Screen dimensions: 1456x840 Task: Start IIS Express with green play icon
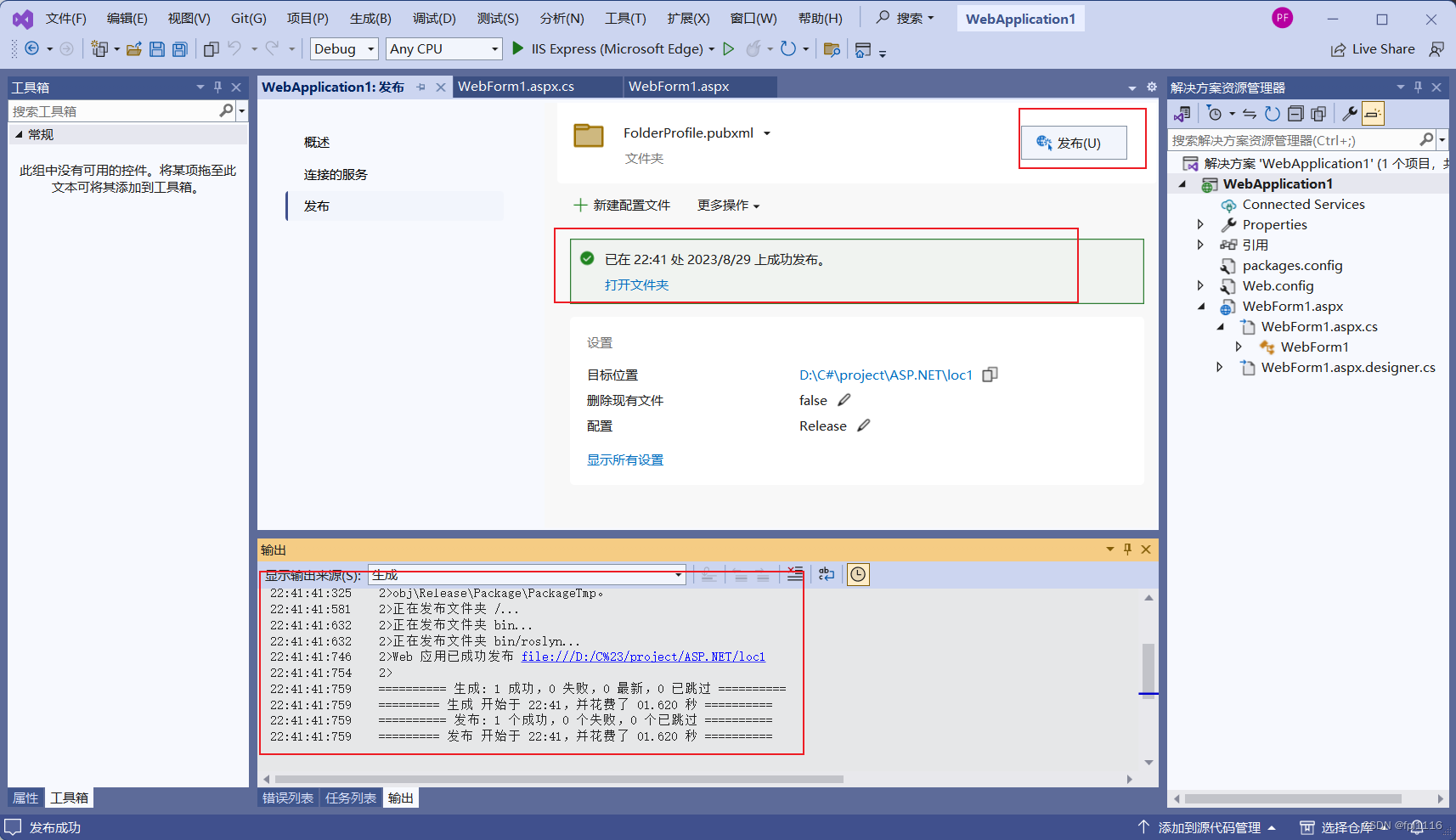518,48
